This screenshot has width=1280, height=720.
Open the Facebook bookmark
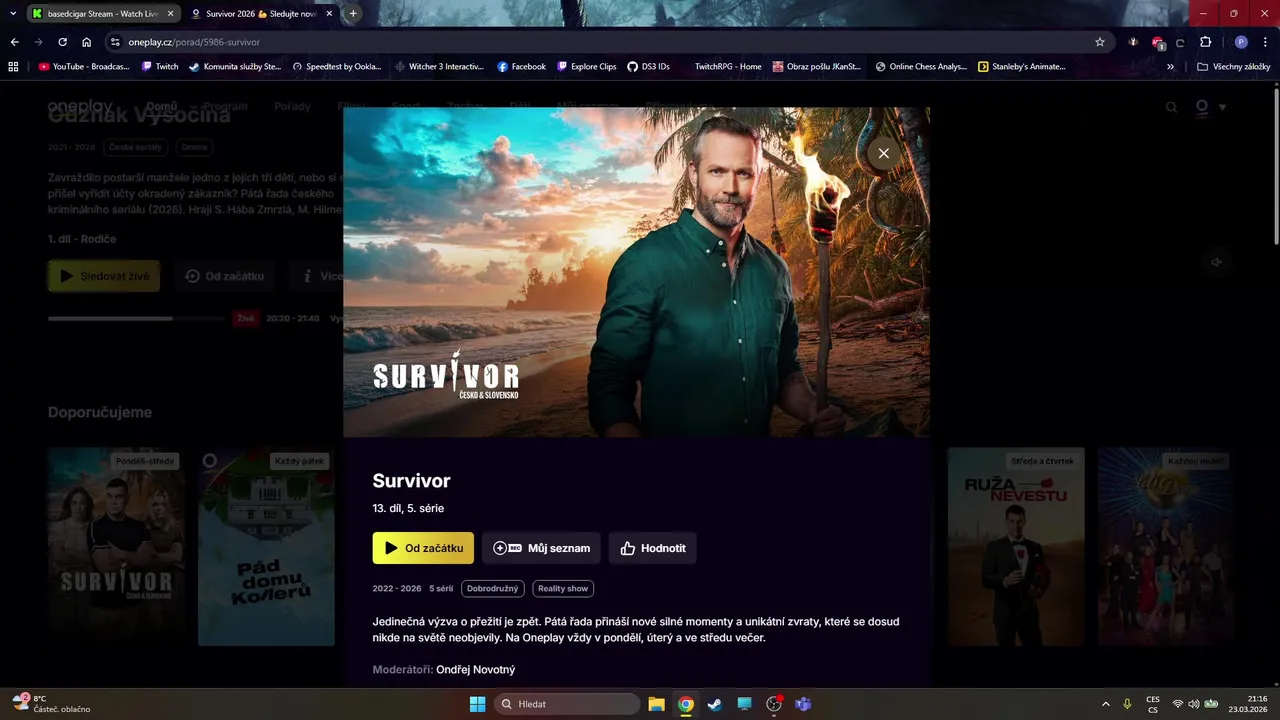coord(521,67)
